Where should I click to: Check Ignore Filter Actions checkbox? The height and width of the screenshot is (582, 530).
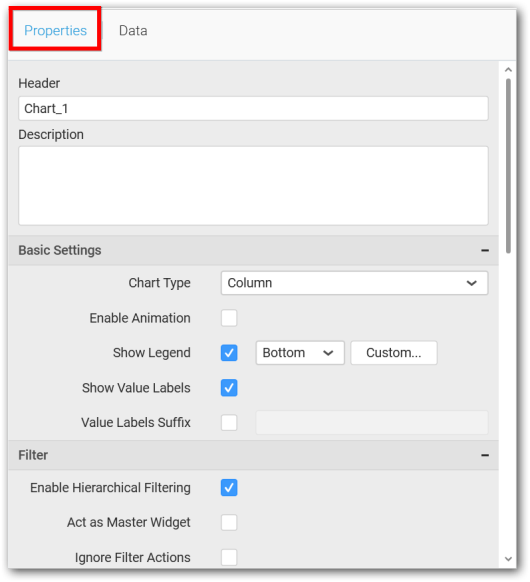point(229,558)
